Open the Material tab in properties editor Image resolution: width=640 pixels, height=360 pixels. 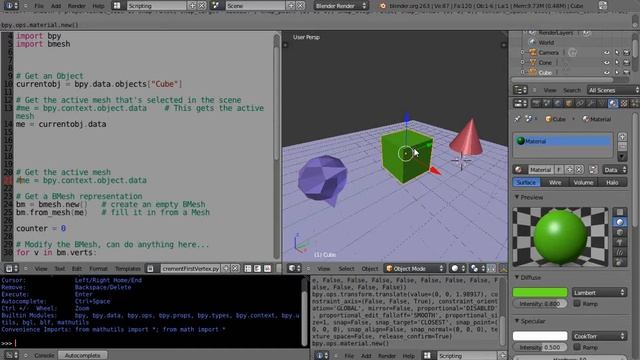[613, 103]
